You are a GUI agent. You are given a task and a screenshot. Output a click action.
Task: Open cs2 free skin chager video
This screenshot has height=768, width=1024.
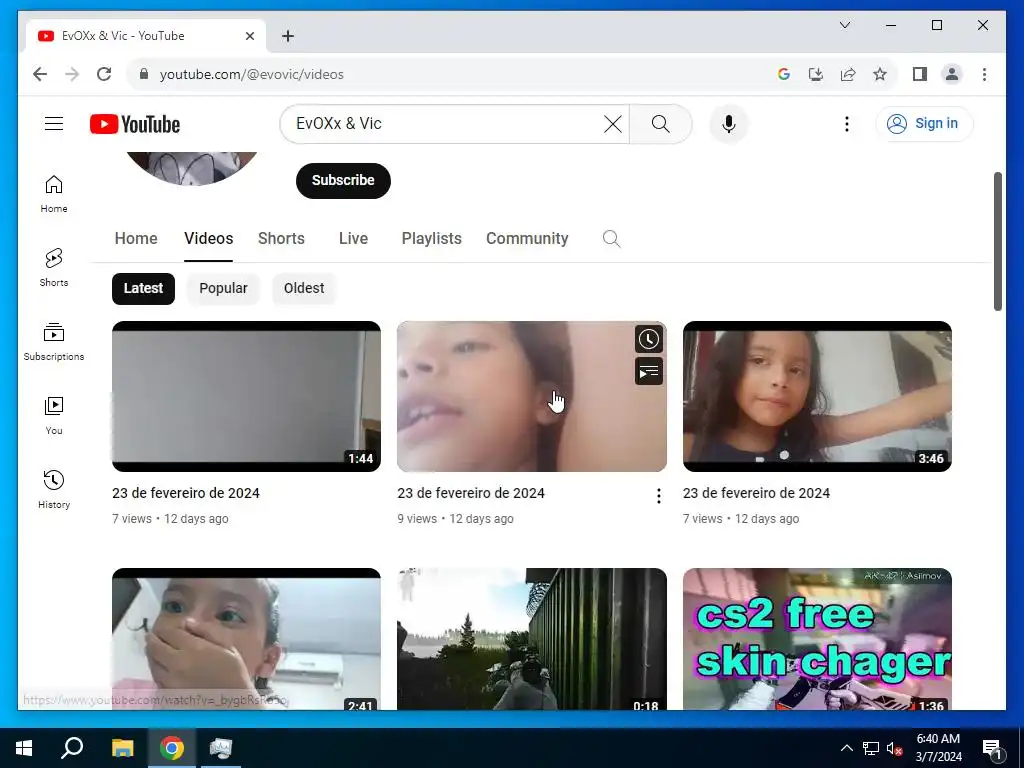[x=817, y=639]
